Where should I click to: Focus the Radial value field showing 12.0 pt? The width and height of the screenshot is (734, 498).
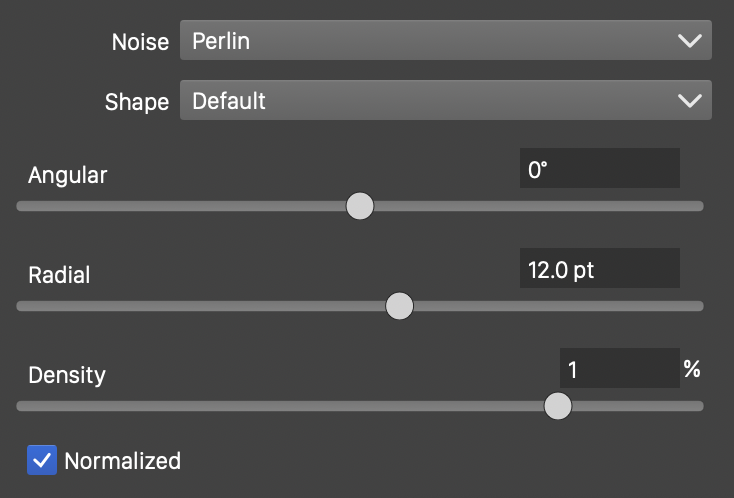(599, 269)
